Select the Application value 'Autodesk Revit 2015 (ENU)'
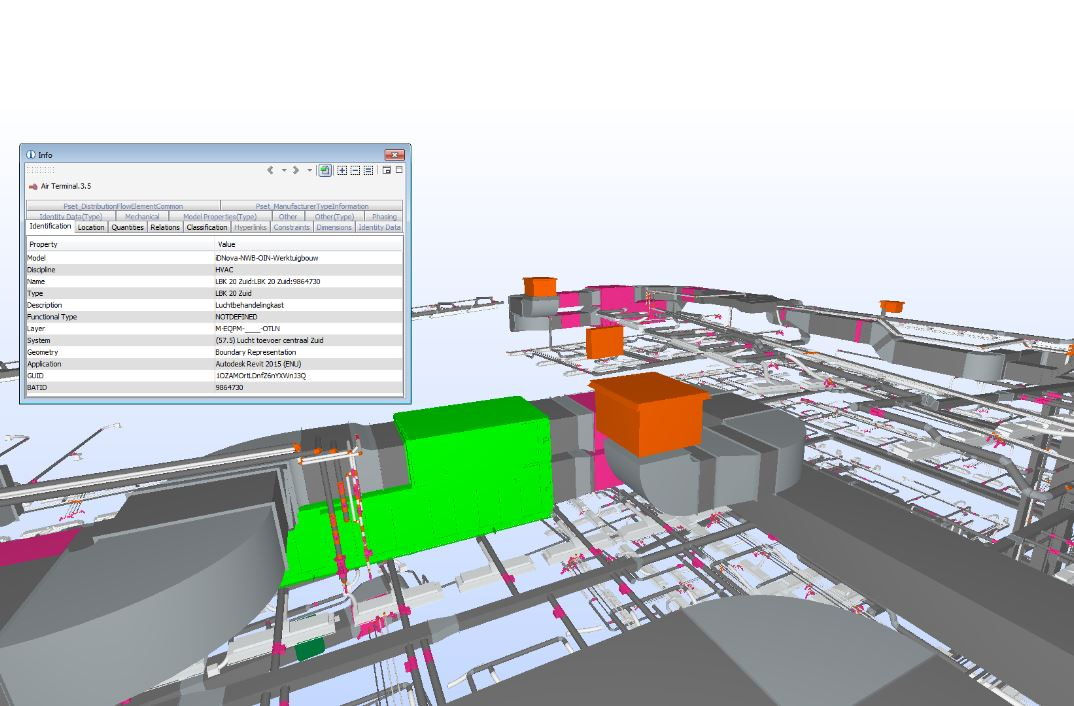Viewport: 1074px width, 706px height. 258,364
